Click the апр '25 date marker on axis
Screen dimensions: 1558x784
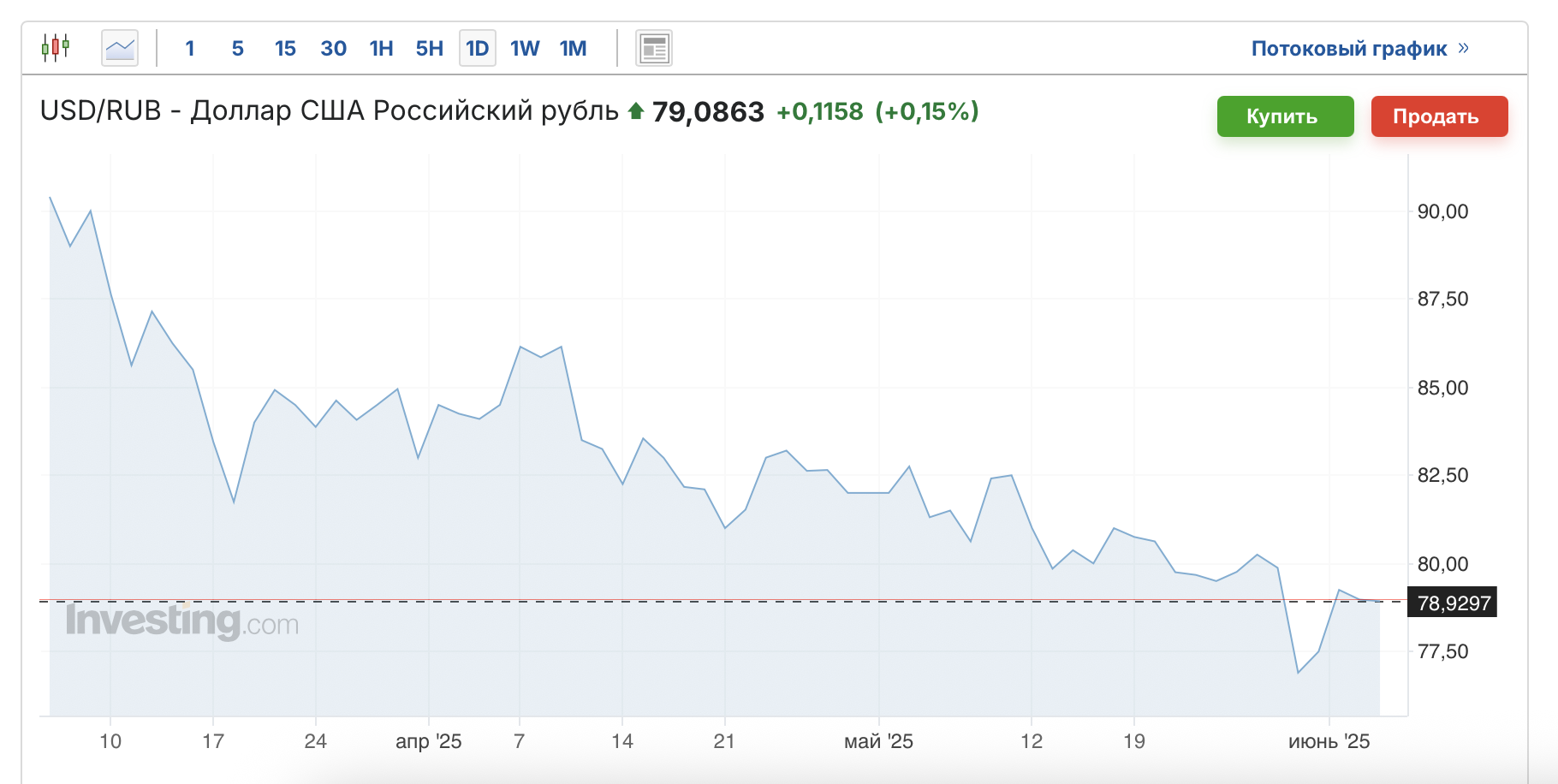428,741
